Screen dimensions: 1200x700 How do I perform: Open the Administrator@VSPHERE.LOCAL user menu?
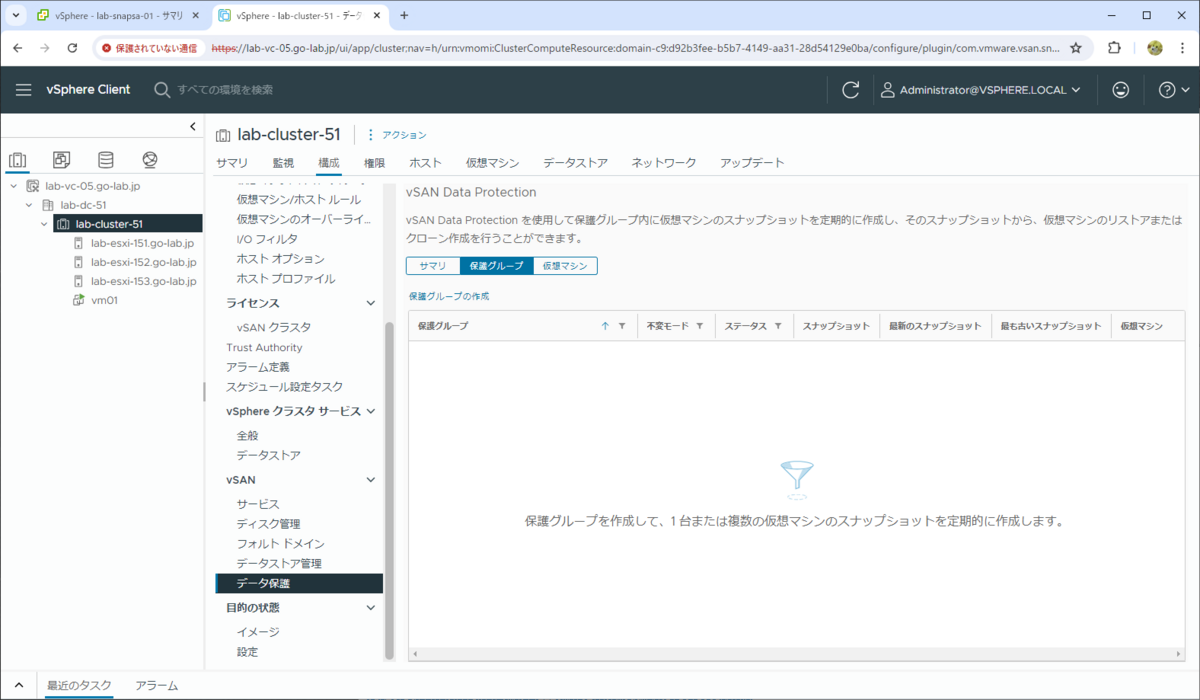coord(980,90)
